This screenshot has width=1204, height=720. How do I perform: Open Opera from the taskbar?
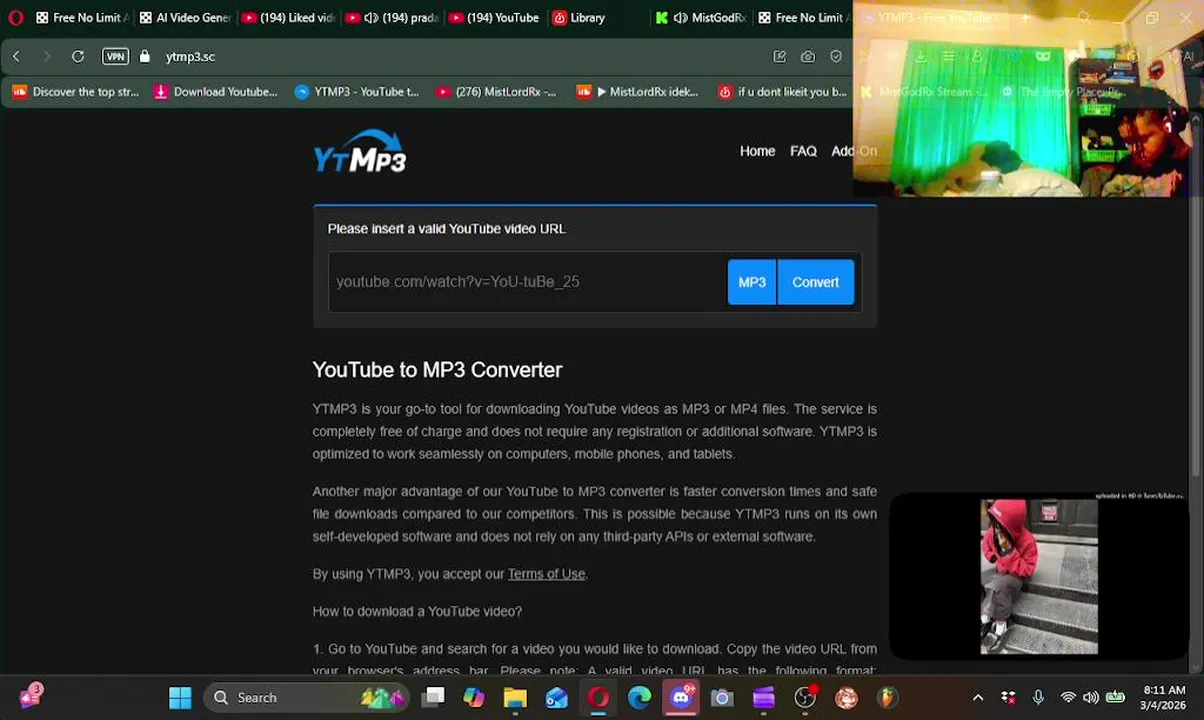point(598,698)
